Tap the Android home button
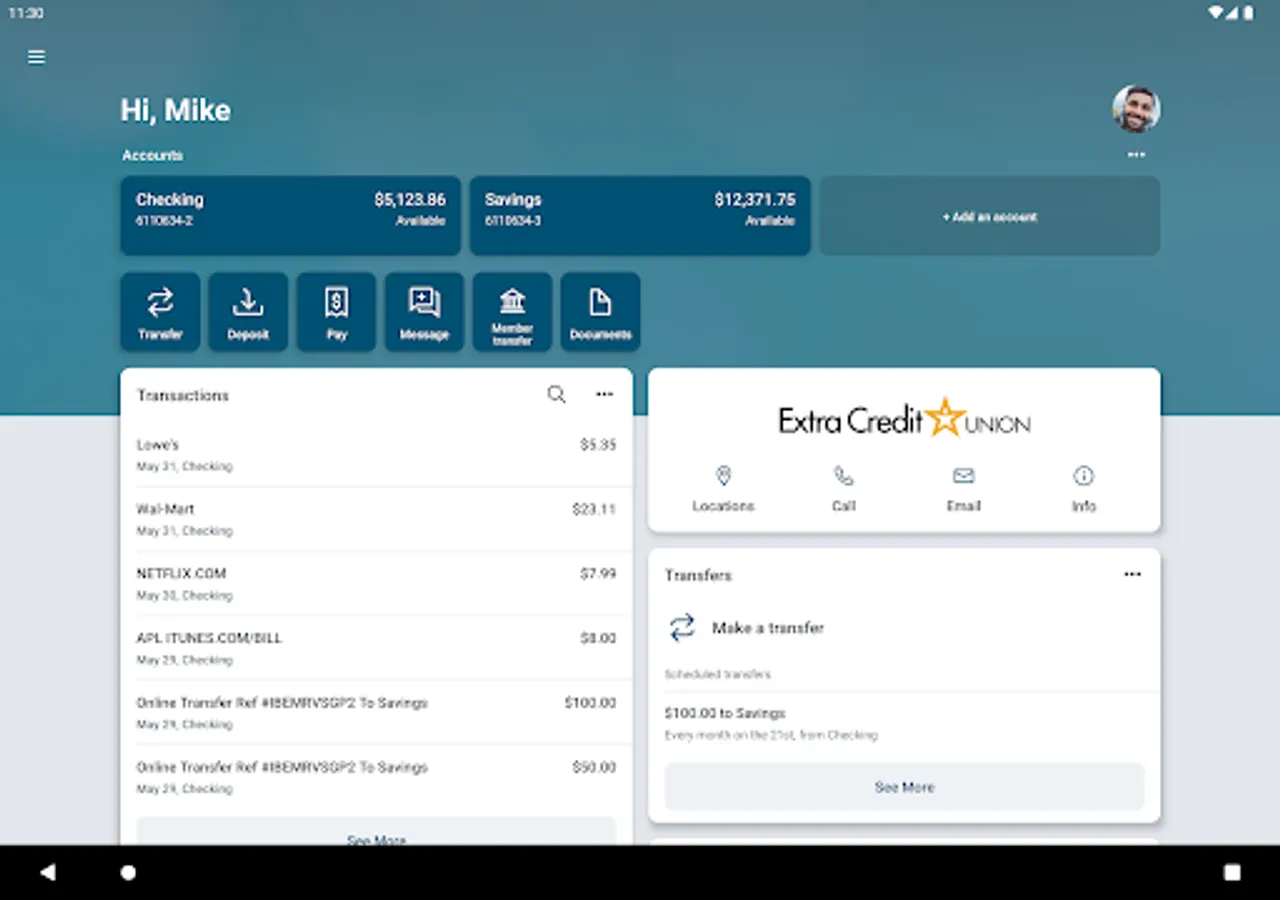Image resolution: width=1280 pixels, height=900 pixels. coord(128,872)
